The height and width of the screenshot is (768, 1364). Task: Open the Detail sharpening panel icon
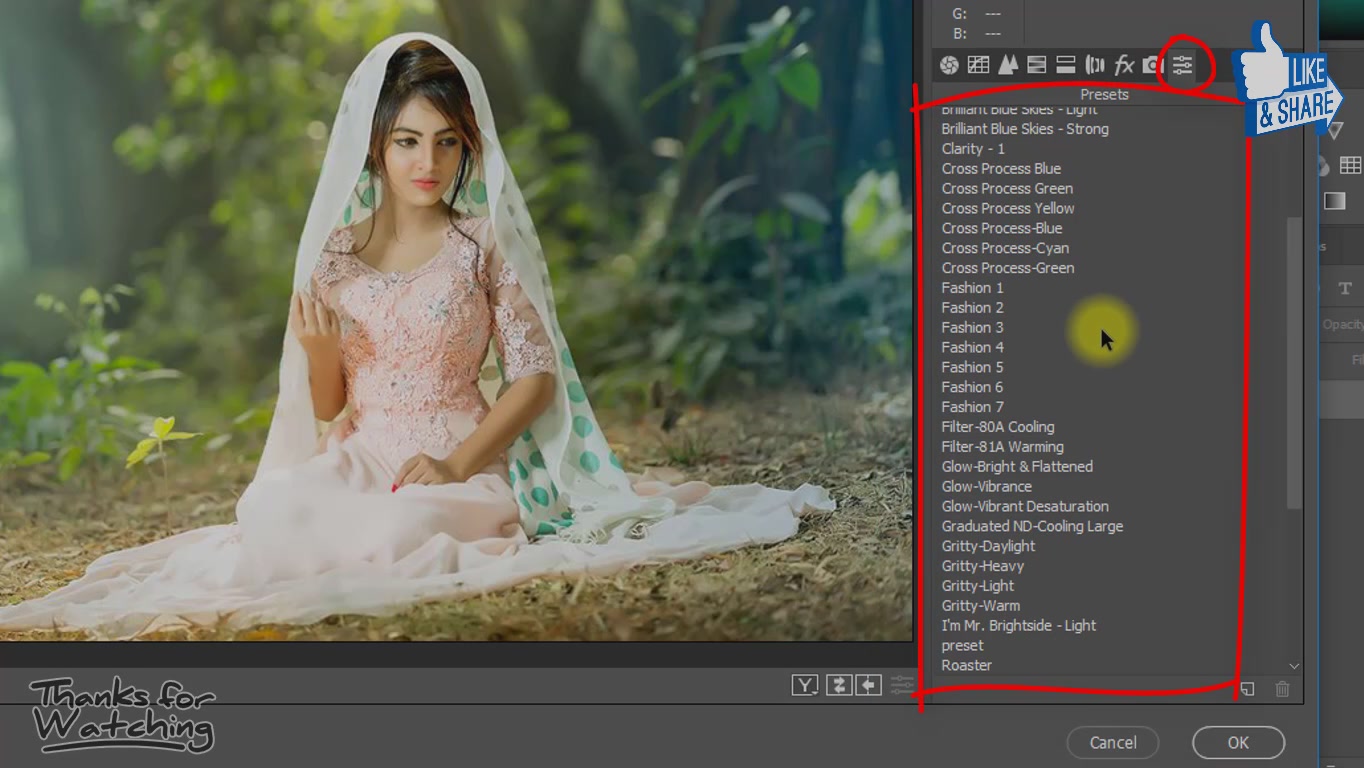(1007, 65)
